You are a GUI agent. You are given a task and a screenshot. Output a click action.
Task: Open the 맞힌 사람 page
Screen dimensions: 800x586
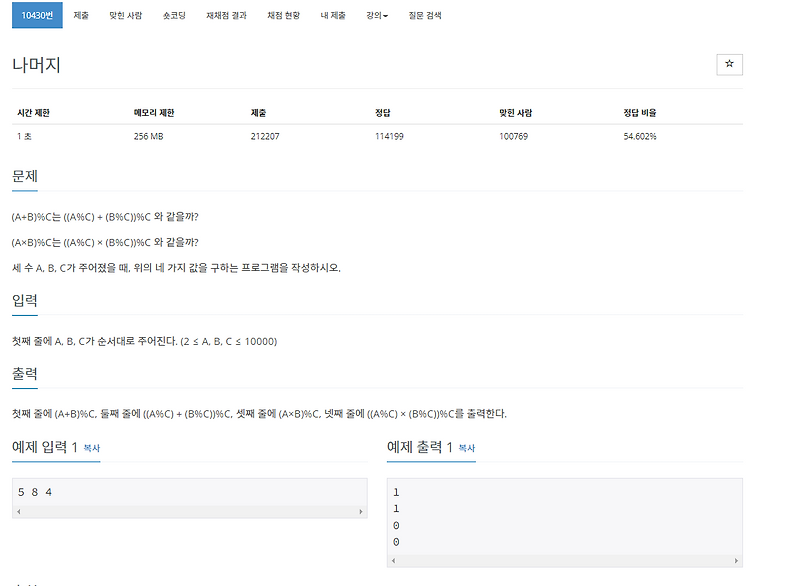[x=128, y=15]
